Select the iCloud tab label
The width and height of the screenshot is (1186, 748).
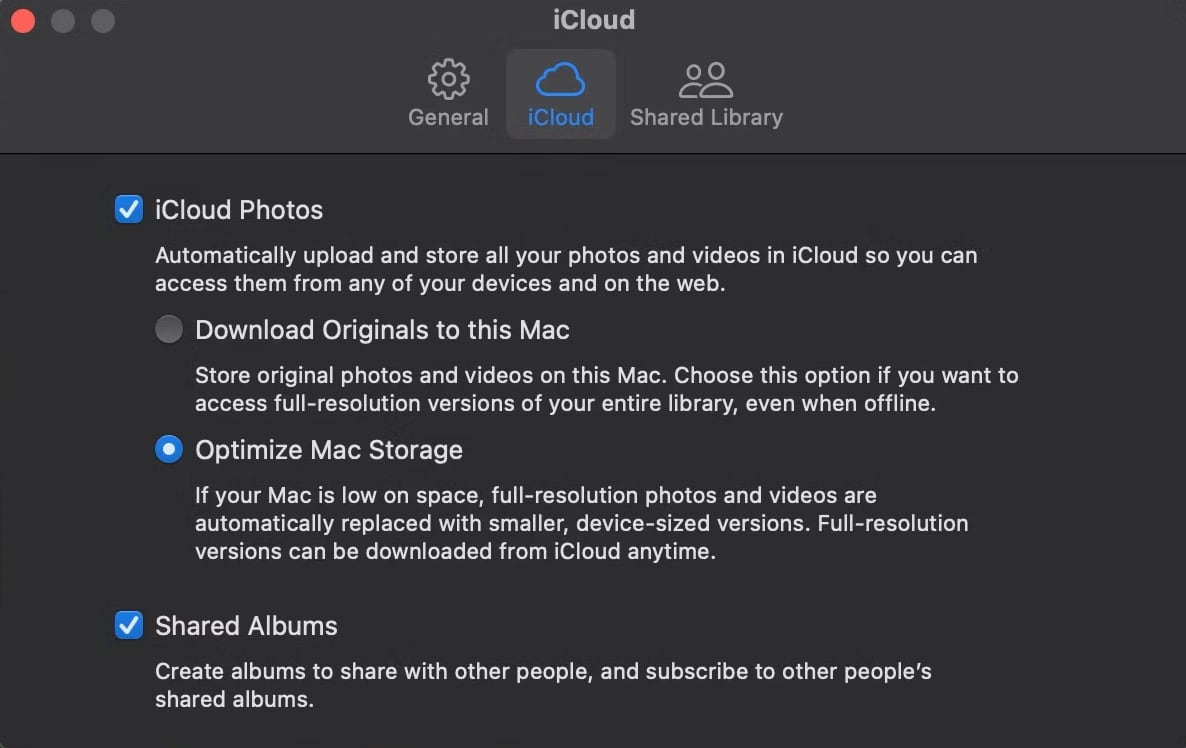(560, 117)
